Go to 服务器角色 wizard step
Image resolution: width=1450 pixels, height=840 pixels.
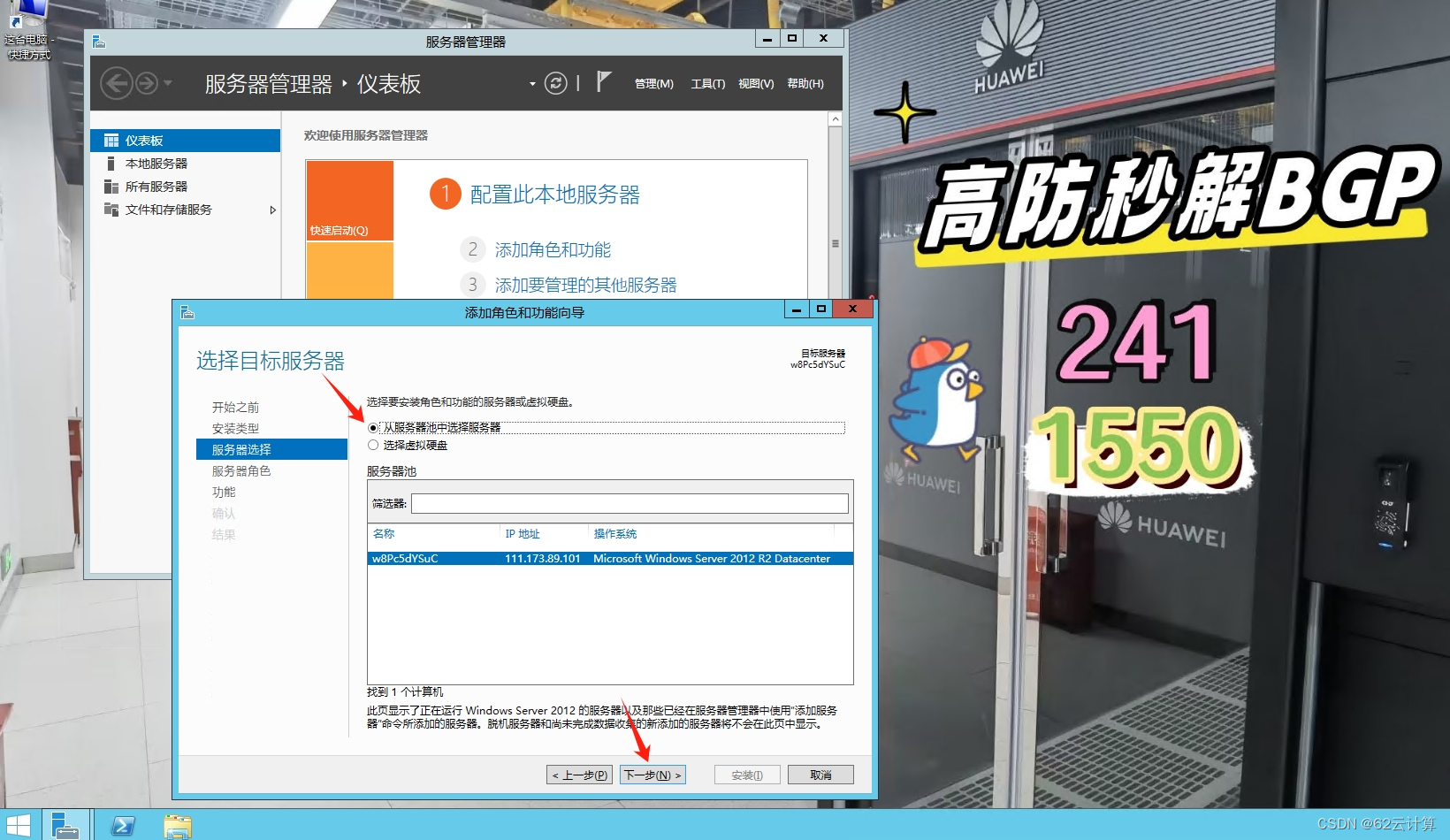pyautogui.click(x=241, y=471)
